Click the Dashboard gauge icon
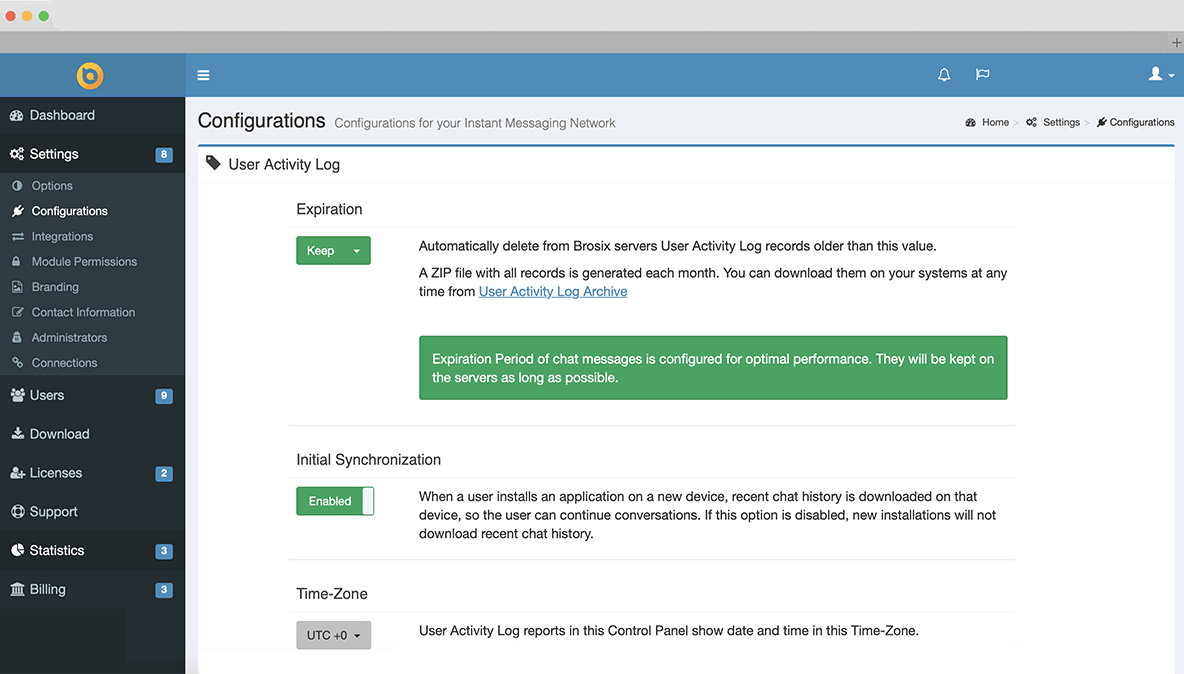Screen dimensions: 1184x674 click(x=17, y=115)
